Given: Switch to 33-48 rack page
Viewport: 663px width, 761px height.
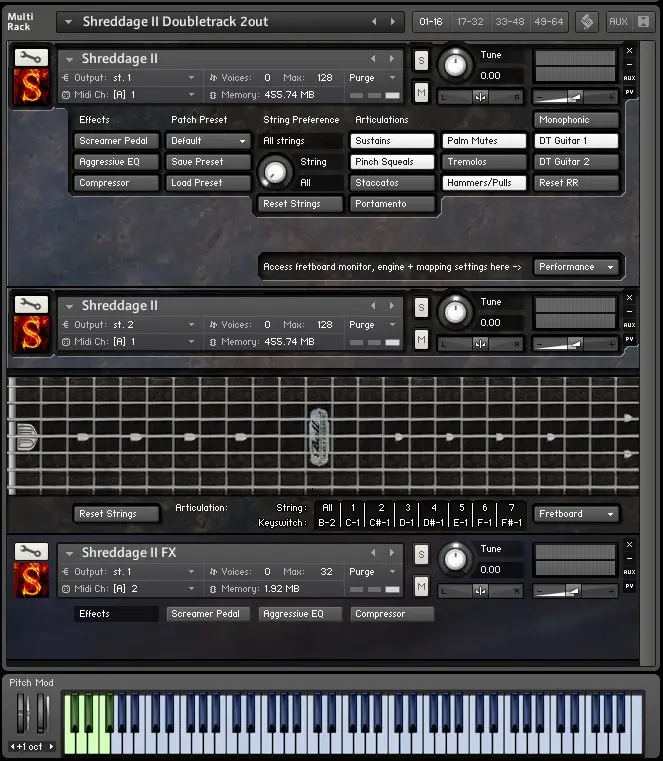Looking at the screenshot, I should (x=510, y=22).
